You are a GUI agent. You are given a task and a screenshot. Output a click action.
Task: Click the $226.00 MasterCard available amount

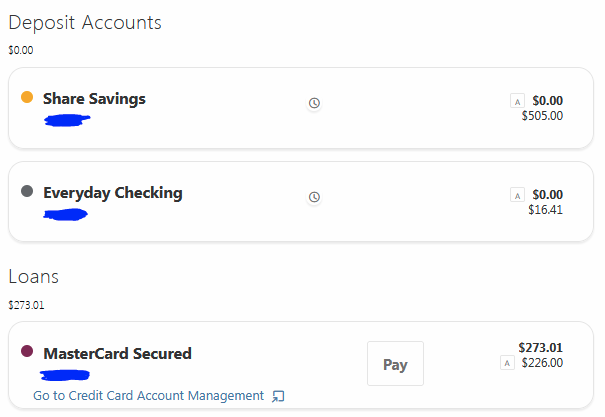(542, 363)
